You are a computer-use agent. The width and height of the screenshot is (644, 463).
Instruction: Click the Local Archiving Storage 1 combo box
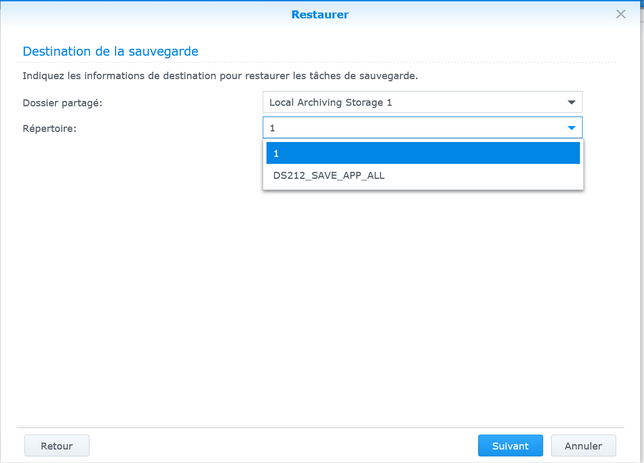[x=423, y=102]
